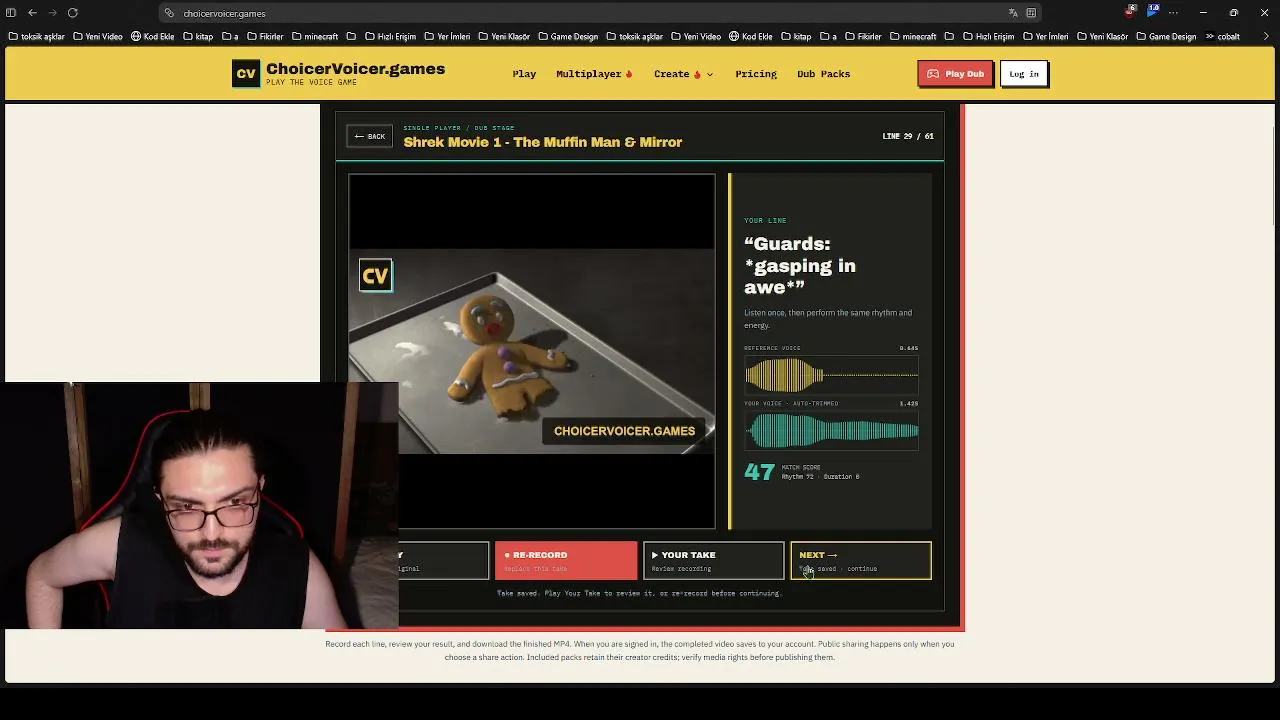The width and height of the screenshot is (1280, 720).
Task: Open the Multiplayer menu item
Action: [594, 74]
